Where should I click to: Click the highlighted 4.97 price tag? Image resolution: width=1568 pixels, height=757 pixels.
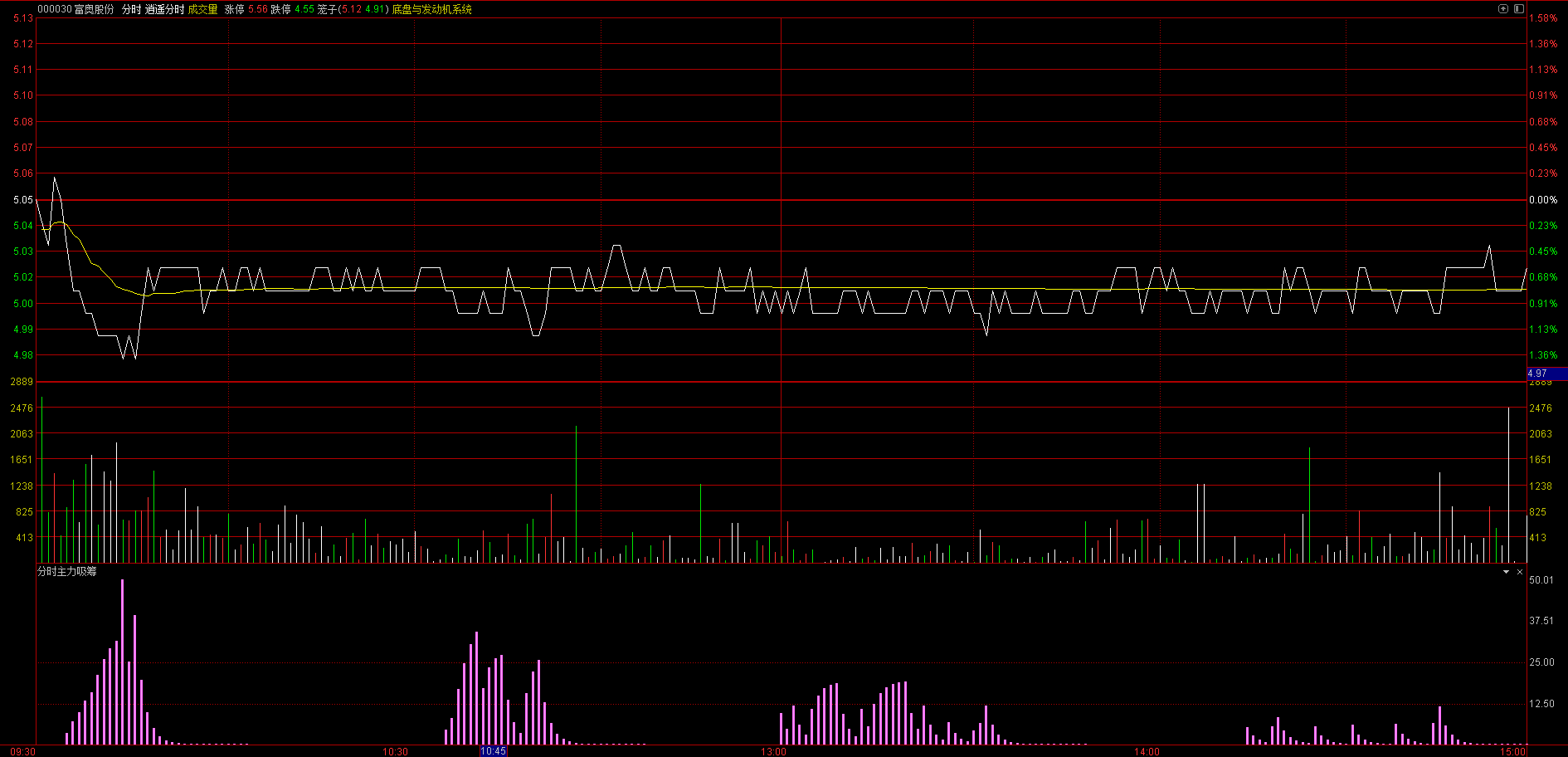[1546, 374]
